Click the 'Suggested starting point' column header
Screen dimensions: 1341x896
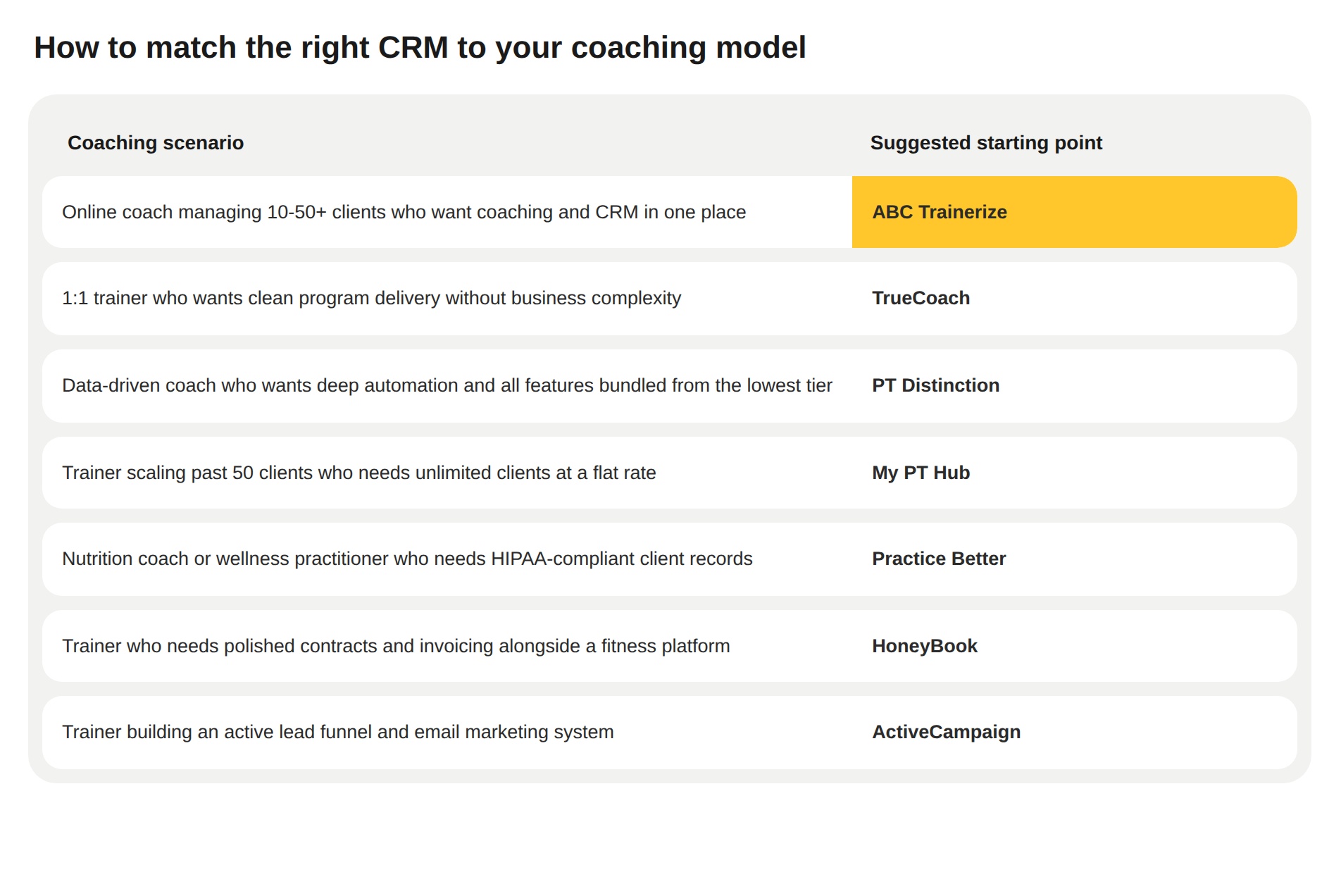pos(986,143)
